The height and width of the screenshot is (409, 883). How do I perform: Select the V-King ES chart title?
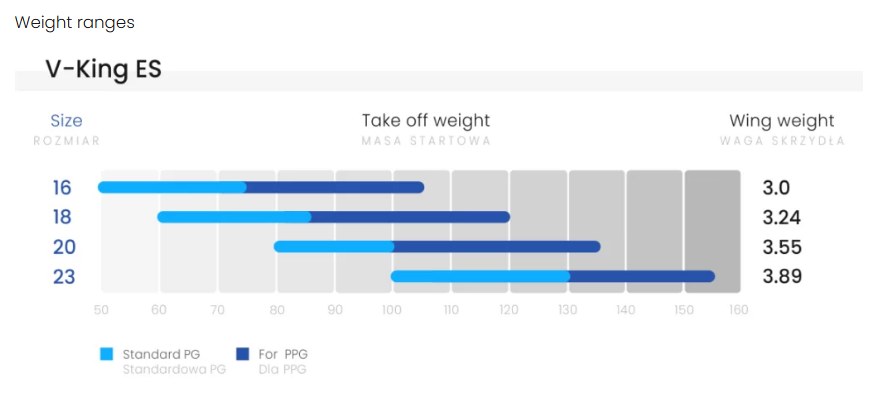(x=103, y=69)
